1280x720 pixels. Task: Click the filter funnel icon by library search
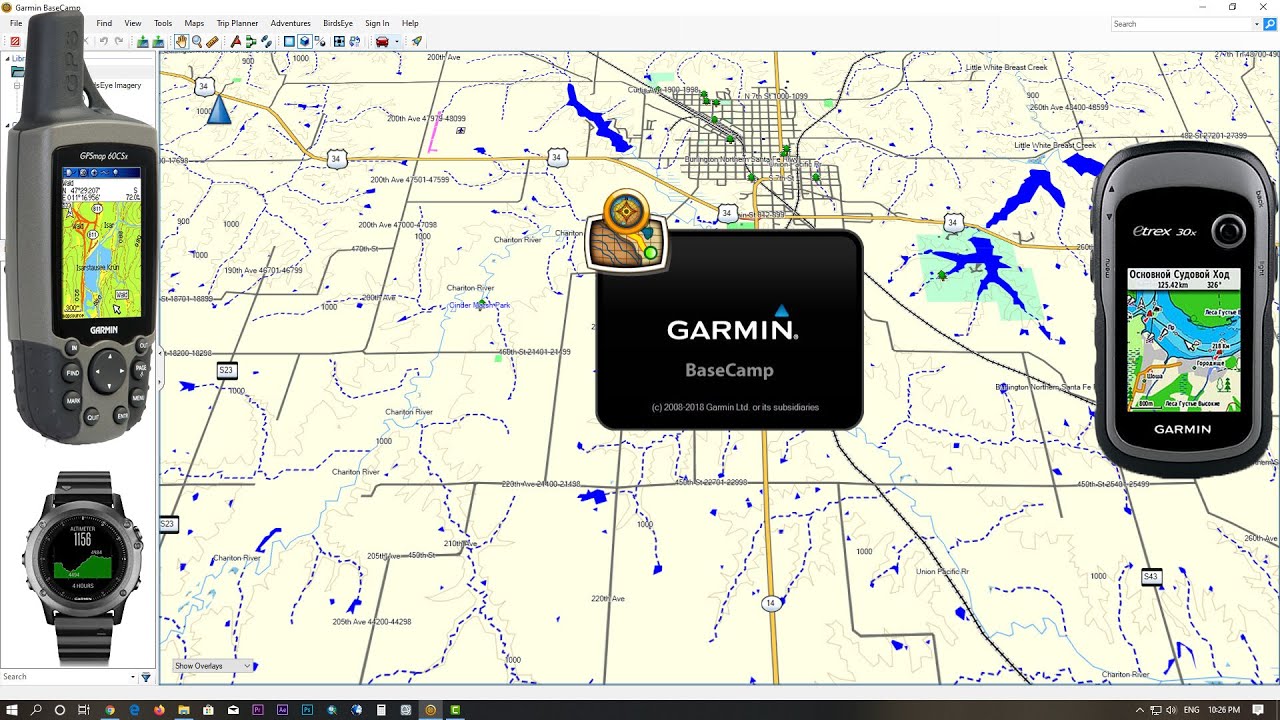tap(145, 677)
